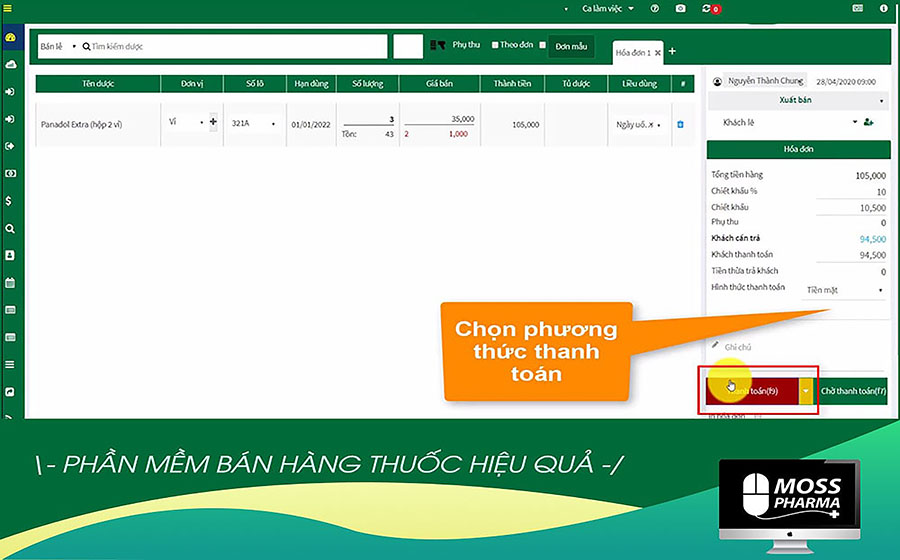Screen dimensions: 900x560
Task: Click the empty white box beside search field
Action: click(x=408, y=46)
